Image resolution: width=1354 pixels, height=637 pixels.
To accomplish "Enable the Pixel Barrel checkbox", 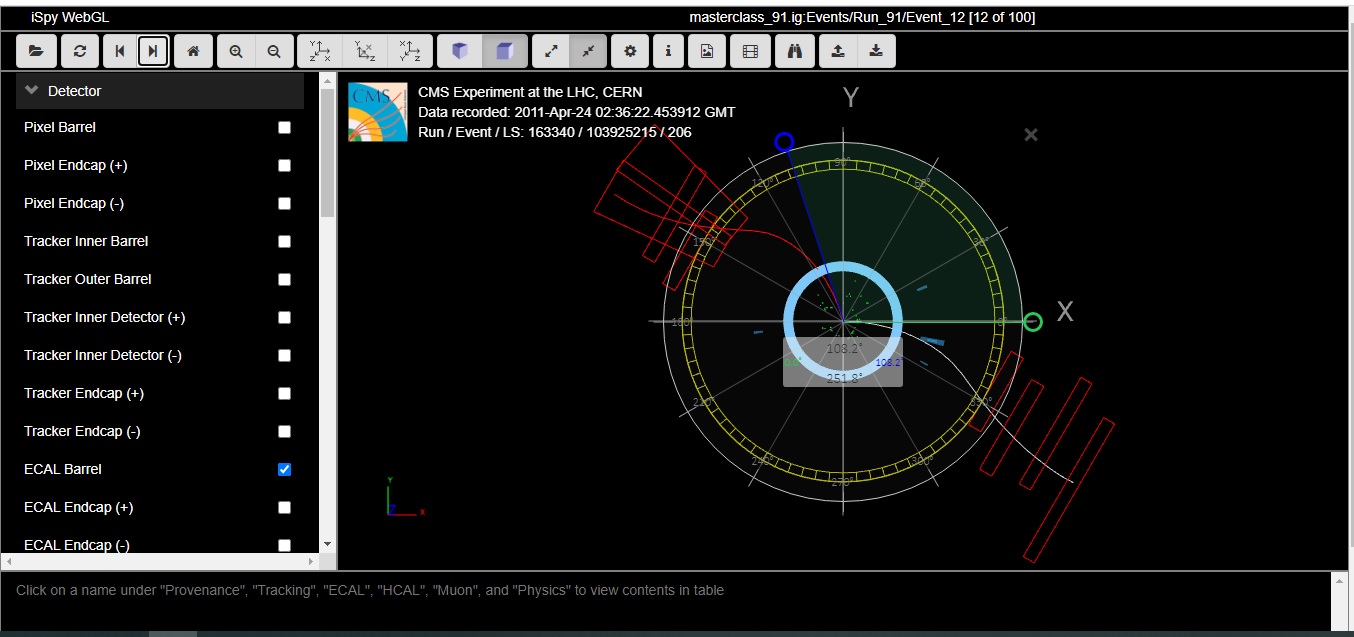I will coord(284,128).
